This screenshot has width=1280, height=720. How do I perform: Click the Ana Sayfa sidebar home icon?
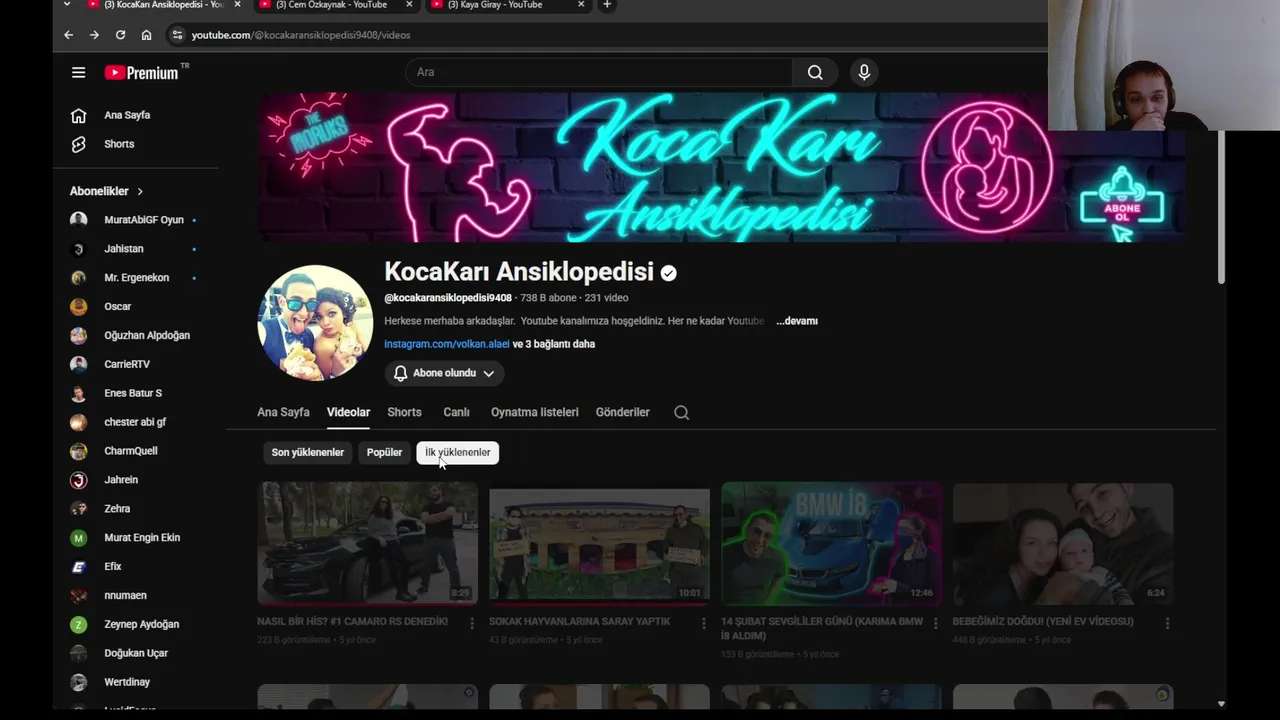pyautogui.click(x=78, y=115)
